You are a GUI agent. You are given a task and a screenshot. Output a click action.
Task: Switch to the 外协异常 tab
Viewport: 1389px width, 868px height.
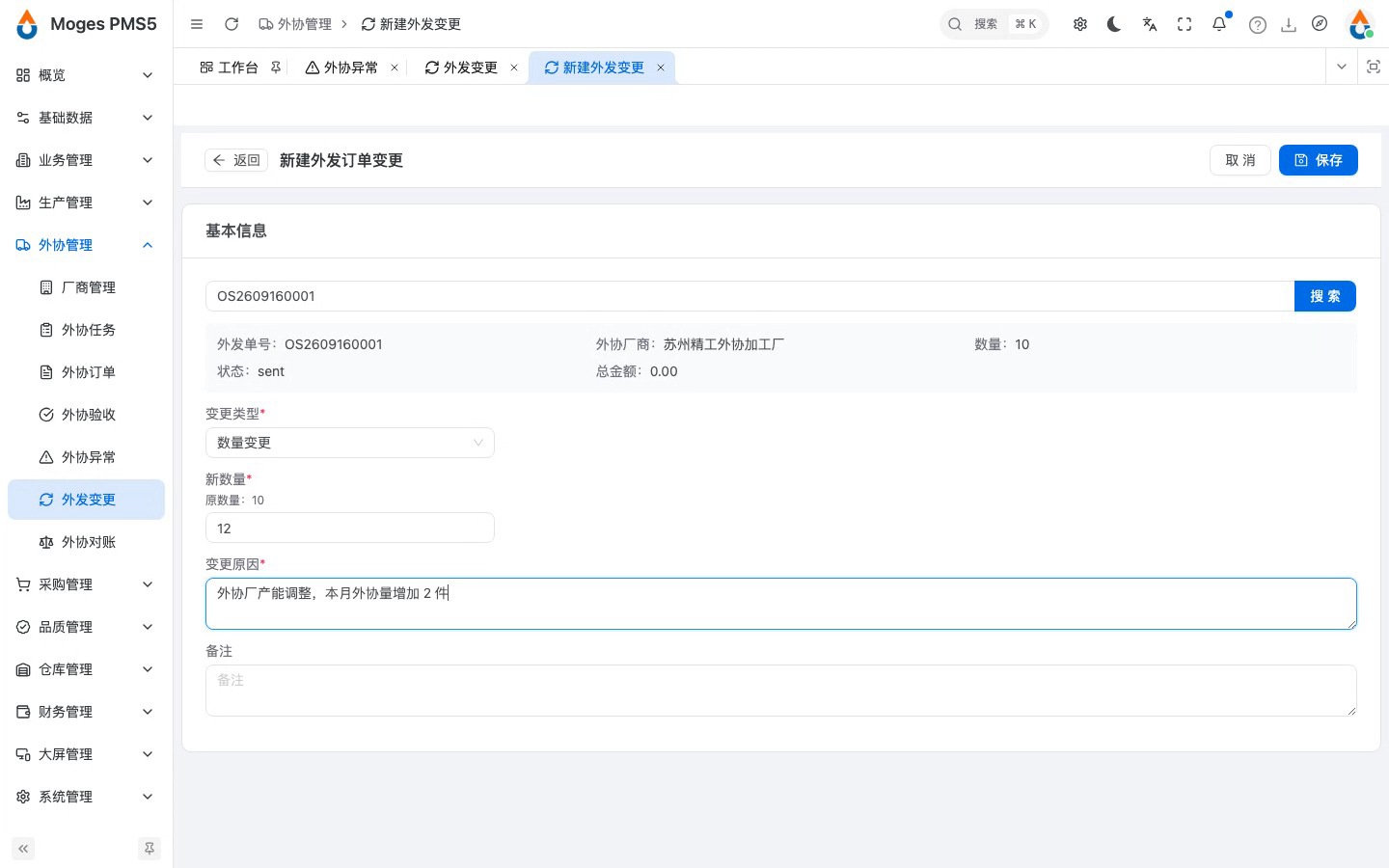341,68
